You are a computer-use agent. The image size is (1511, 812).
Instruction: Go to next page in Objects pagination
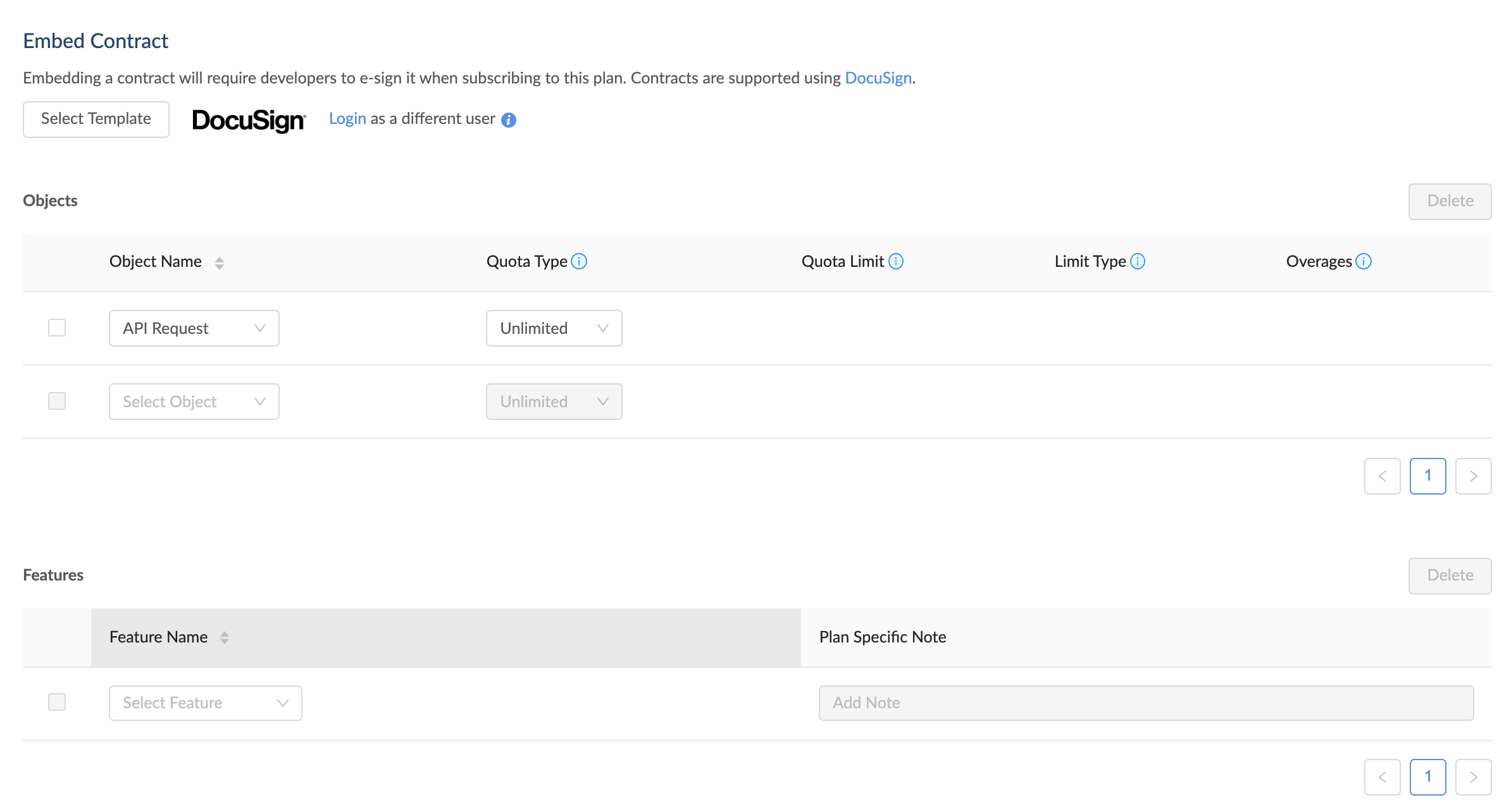pyautogui.click(x=1473, y=476)
